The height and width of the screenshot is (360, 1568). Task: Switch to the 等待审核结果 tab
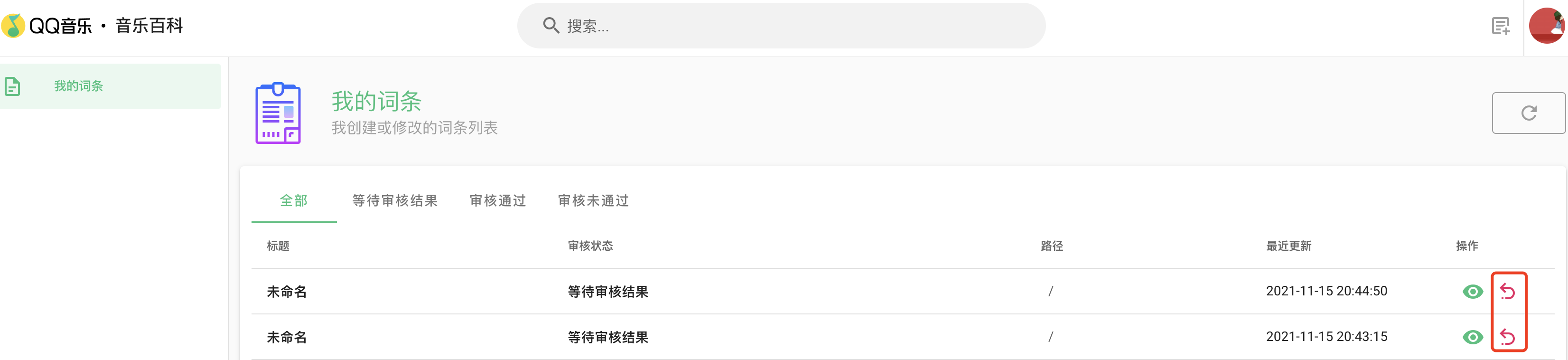click(x=395, y=200)
